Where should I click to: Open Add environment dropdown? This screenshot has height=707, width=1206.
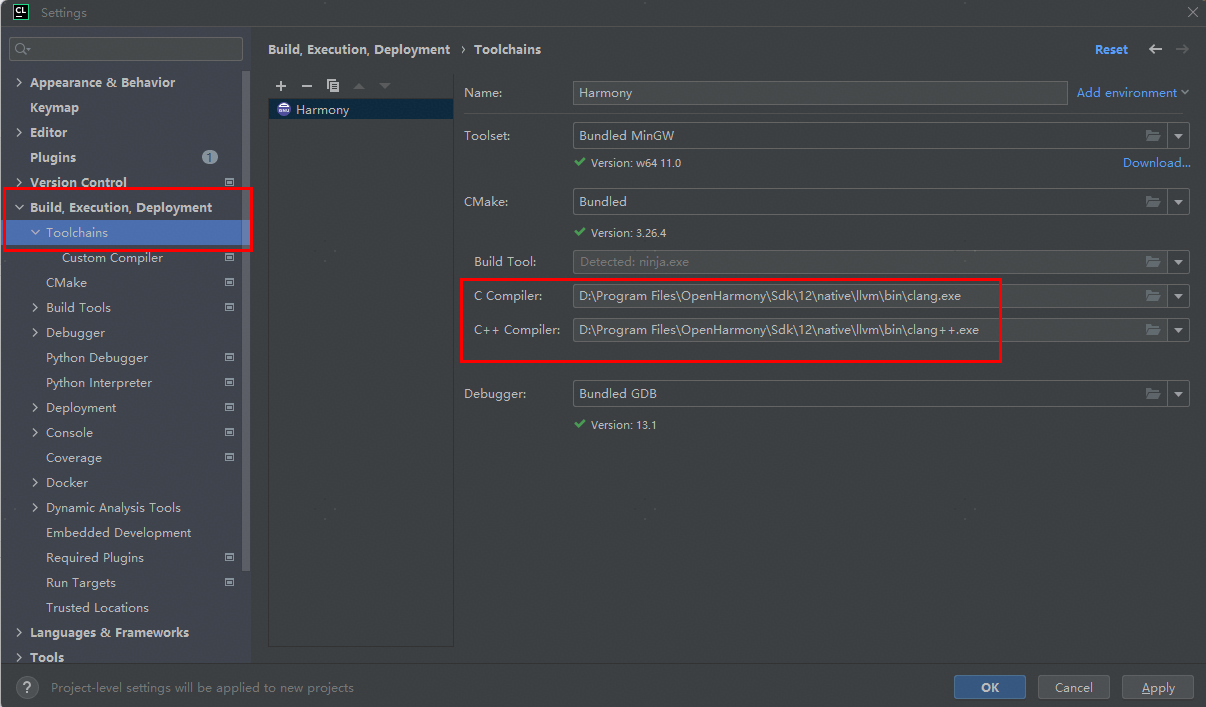(x=1132, y=93)
